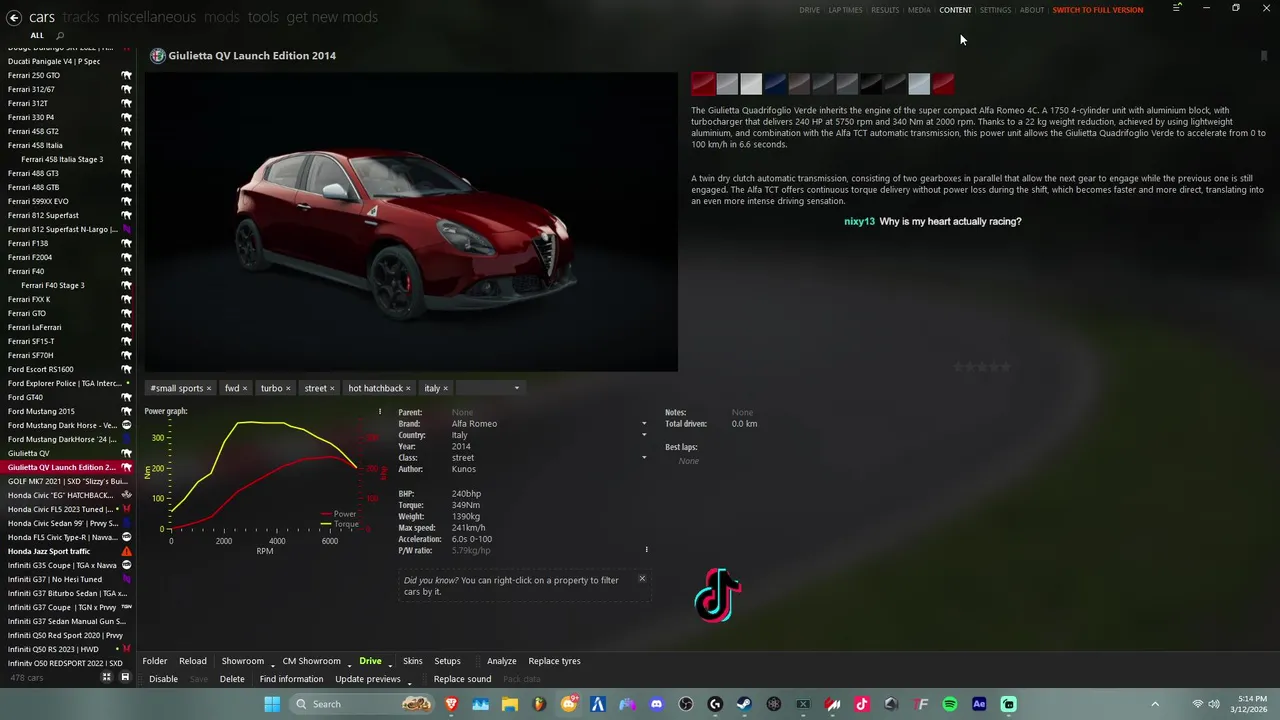Open File Explorer from the taskbar

point(510,704)
